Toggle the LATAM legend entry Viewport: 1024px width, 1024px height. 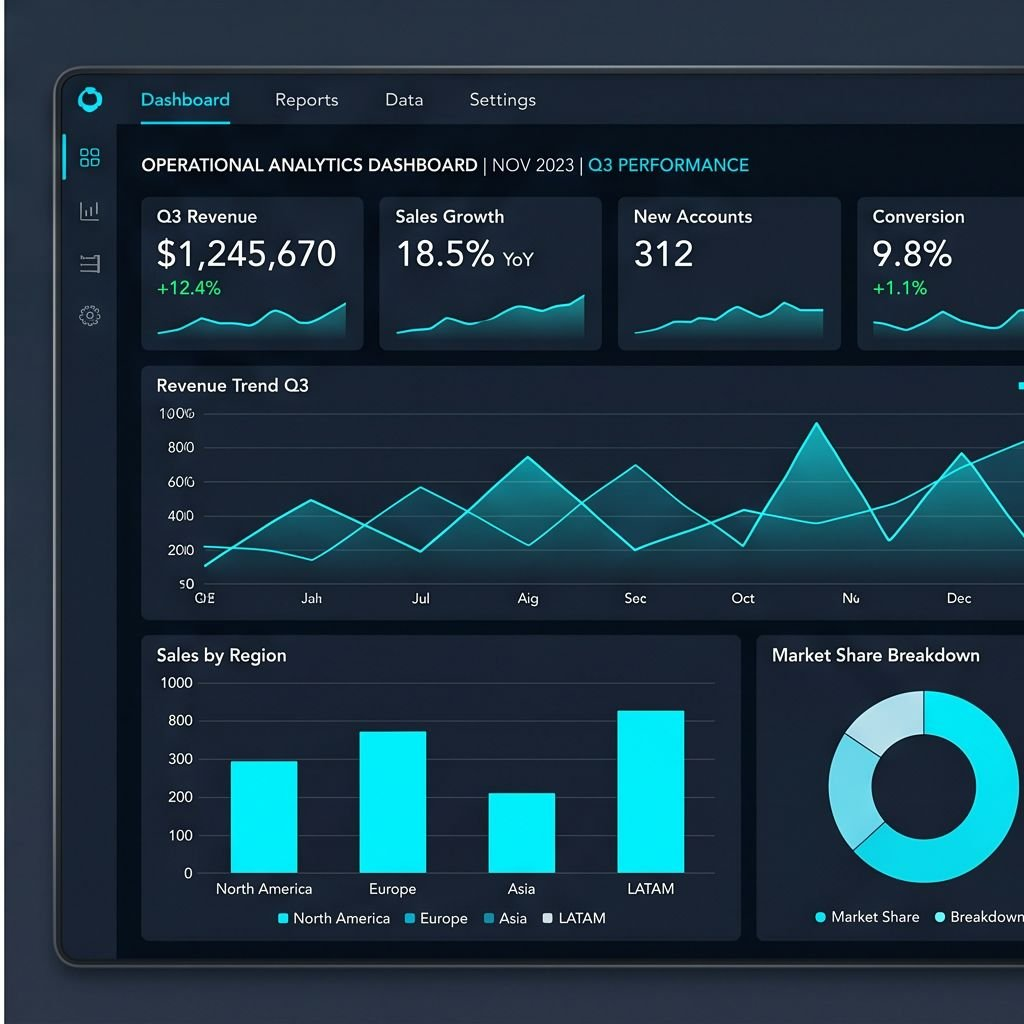click(x=574, y=918)
